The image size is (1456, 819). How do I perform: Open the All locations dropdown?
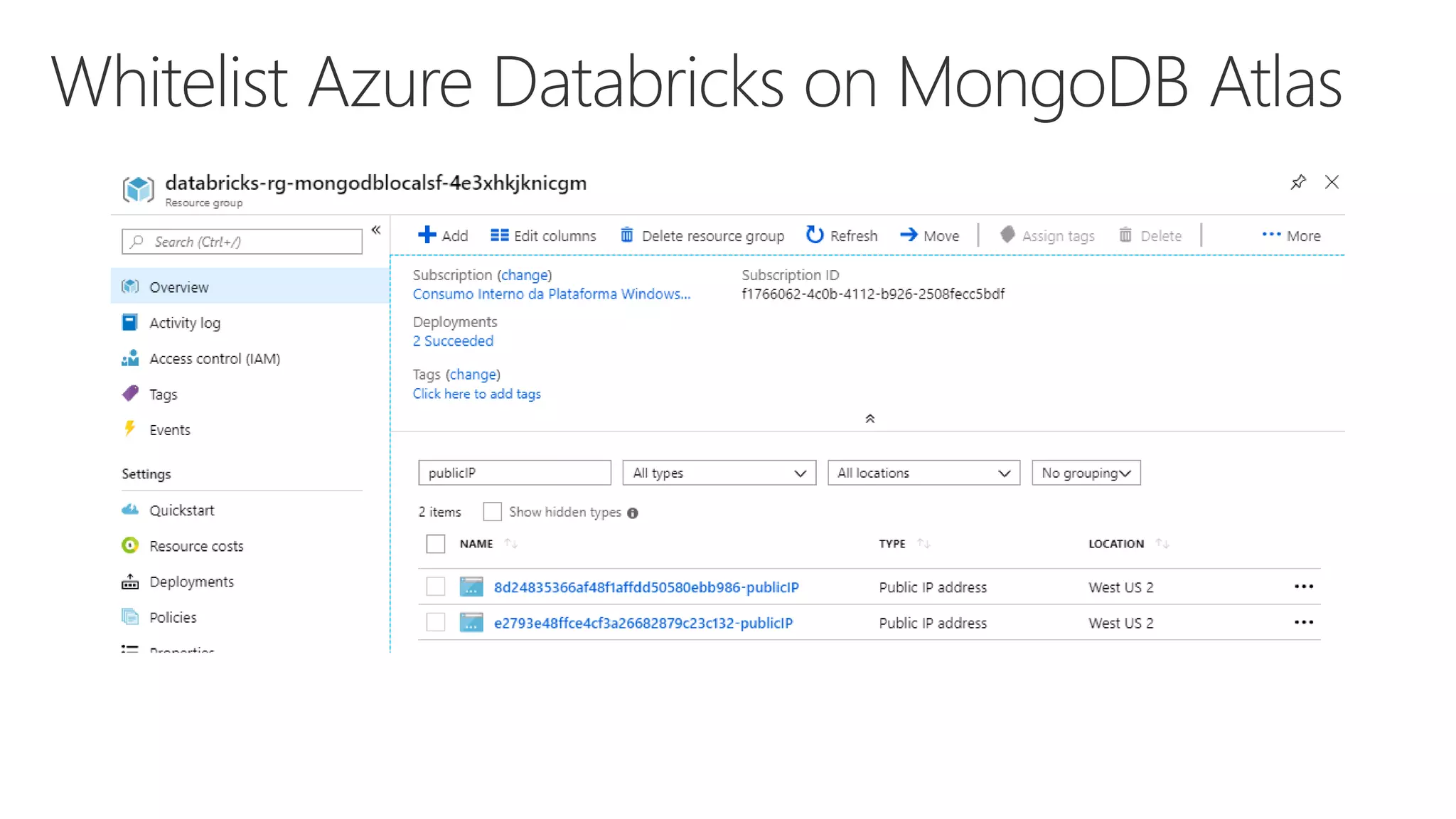pyautogui.click(x=923, y=473)
